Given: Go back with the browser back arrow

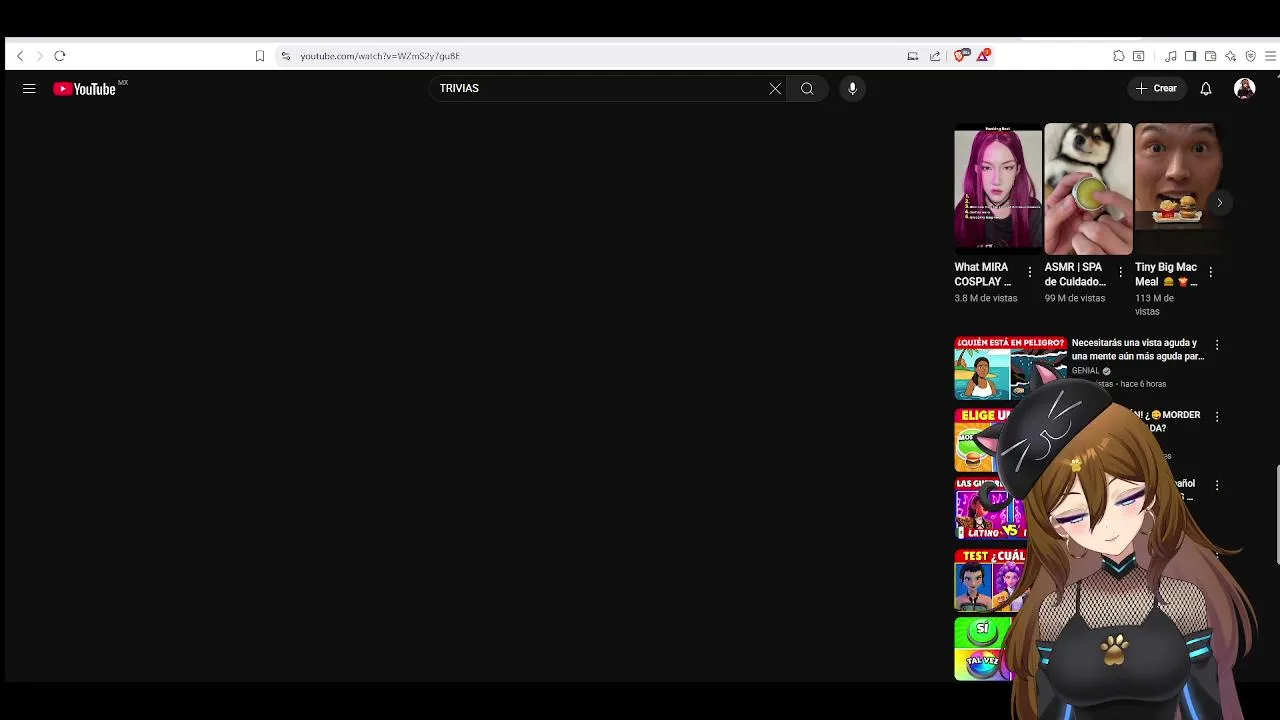Looking at the screenshot, I should 20,56.
